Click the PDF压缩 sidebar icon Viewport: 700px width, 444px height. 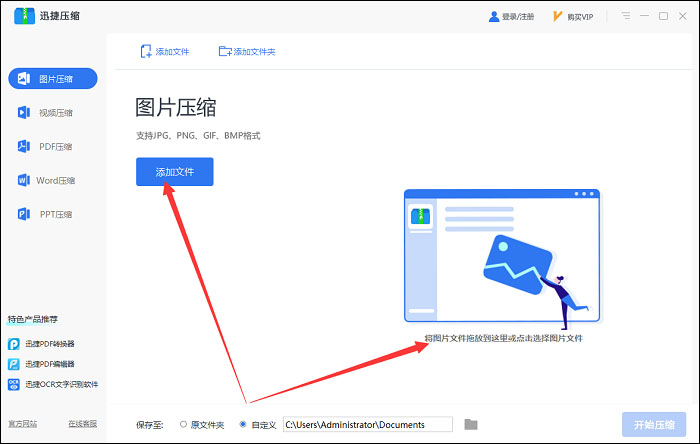click(24, 146)
